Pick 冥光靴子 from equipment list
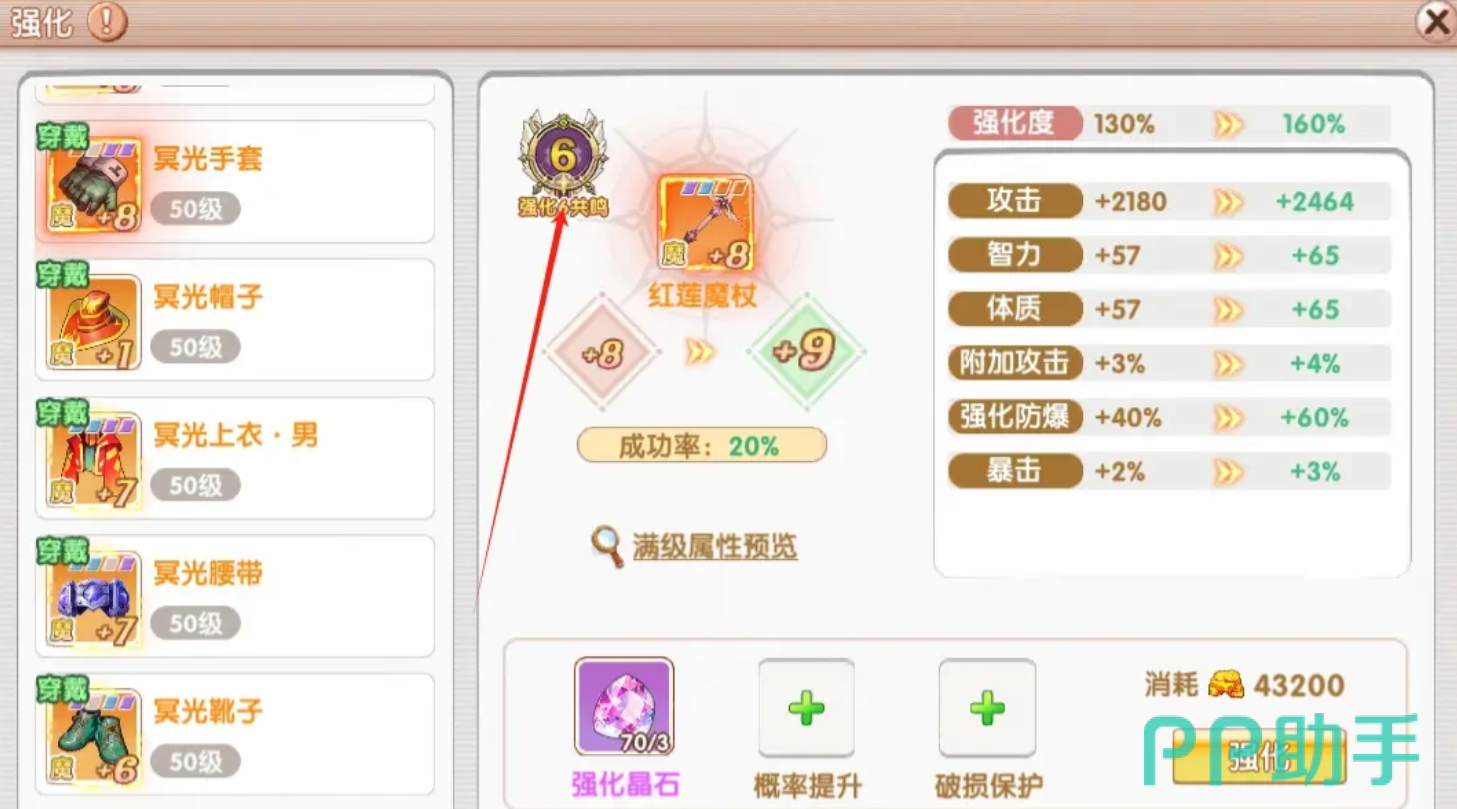The height and width of the screenshot is (809, 1457). (235, 734)
